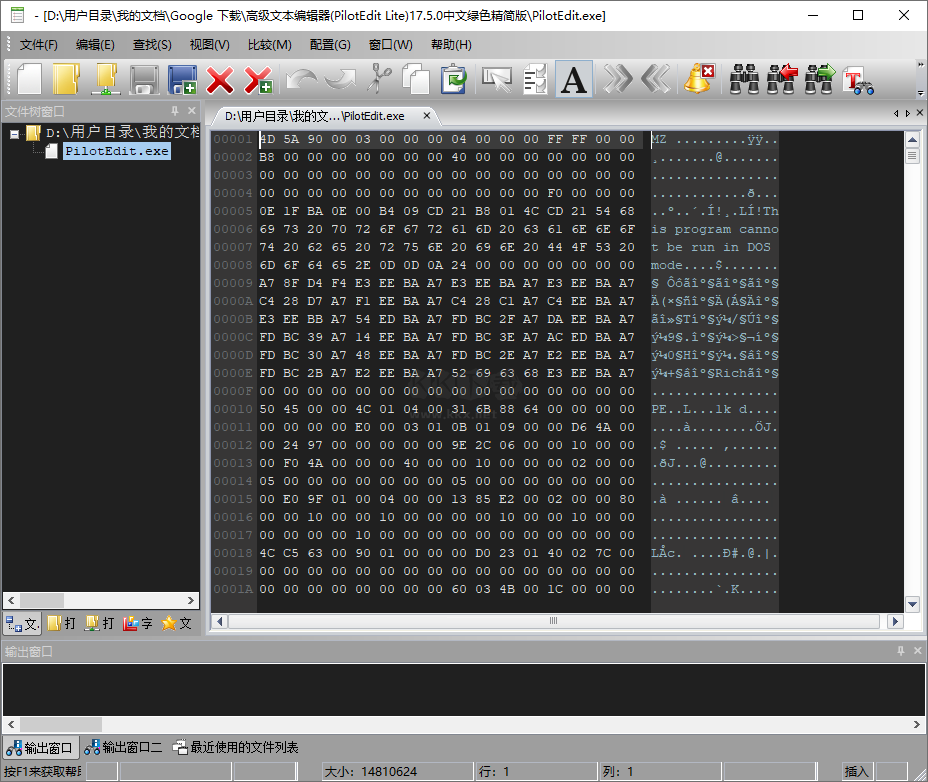This screenshot has height=782, width=928.
Task: Click the yellow folder Open file icon
Action: (x=66, y=79)
